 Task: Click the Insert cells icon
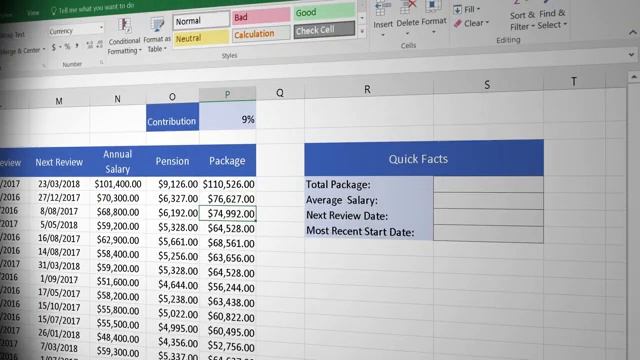point(382,8)
